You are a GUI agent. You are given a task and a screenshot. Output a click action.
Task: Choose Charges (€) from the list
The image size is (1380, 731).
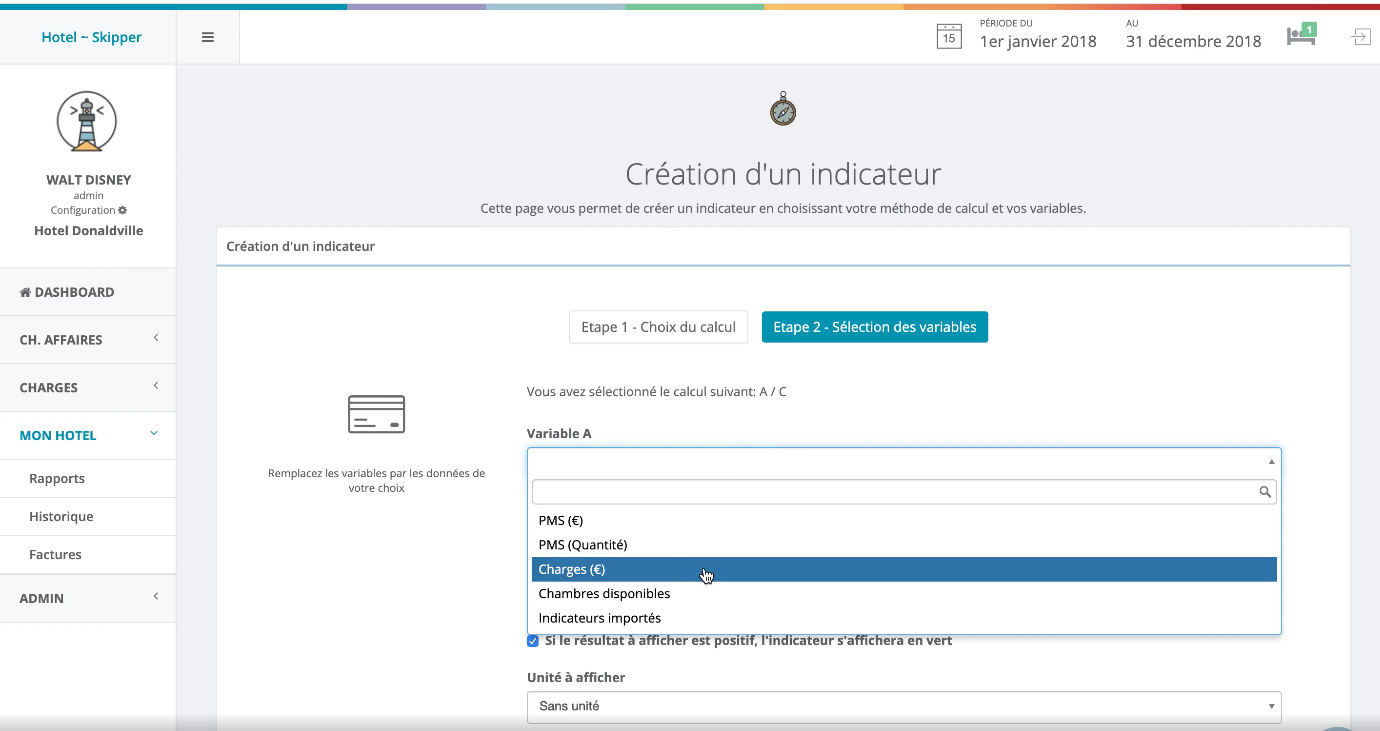click(x=904, y=569)
